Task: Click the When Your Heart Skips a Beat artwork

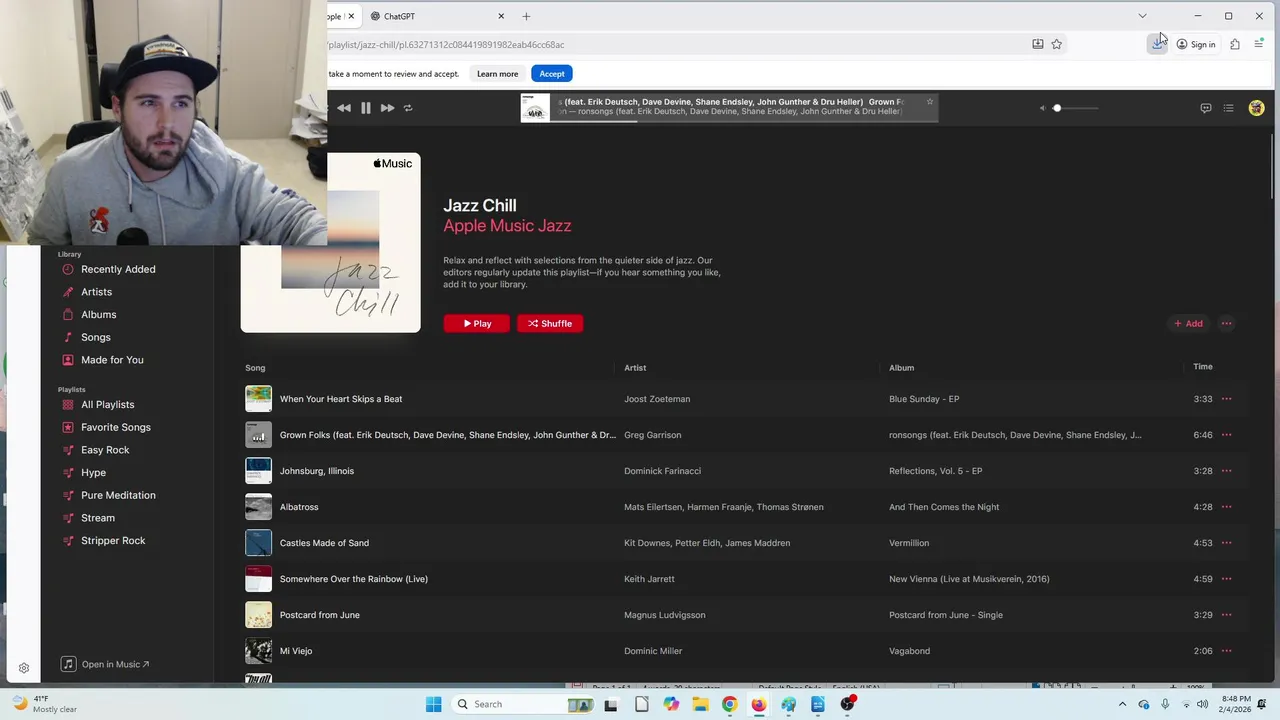Action: coord(258,398)
